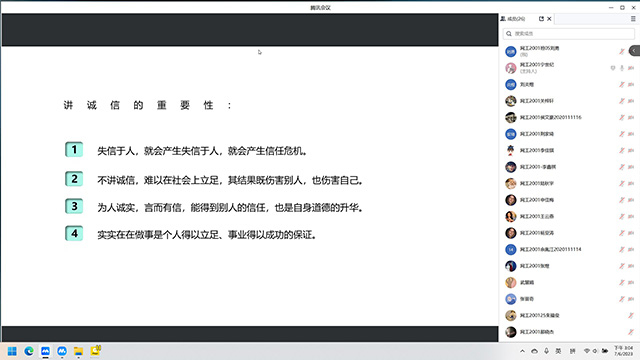Screen dimensions: 640x360
Task: Pop out the members panel into separate window
Action: coord(541,19)
